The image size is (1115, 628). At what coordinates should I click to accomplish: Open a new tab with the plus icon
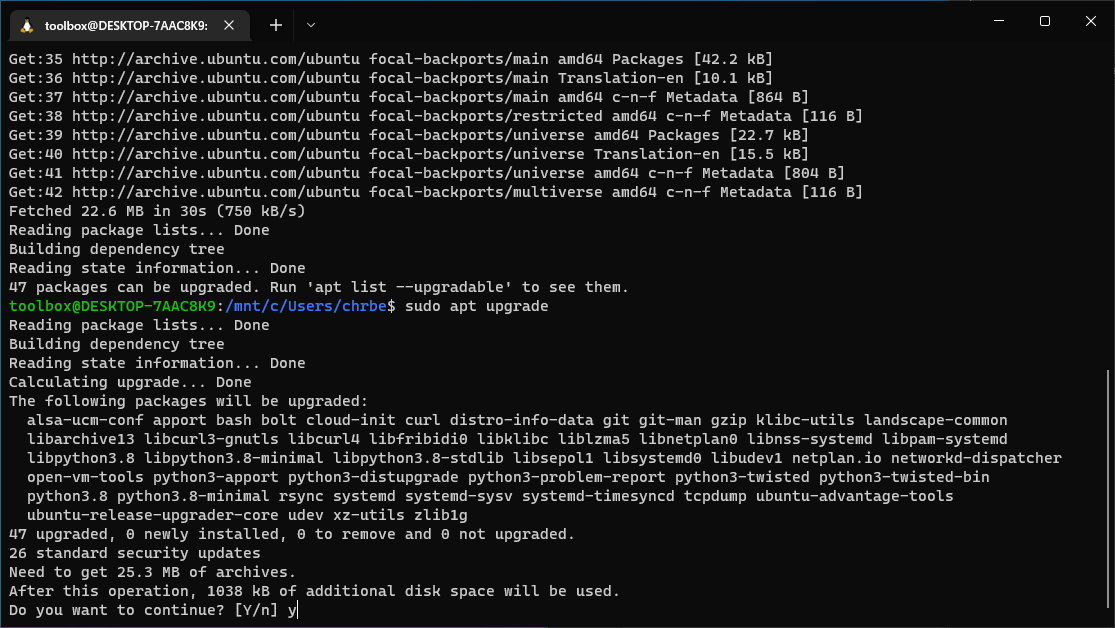pos(276,25)
